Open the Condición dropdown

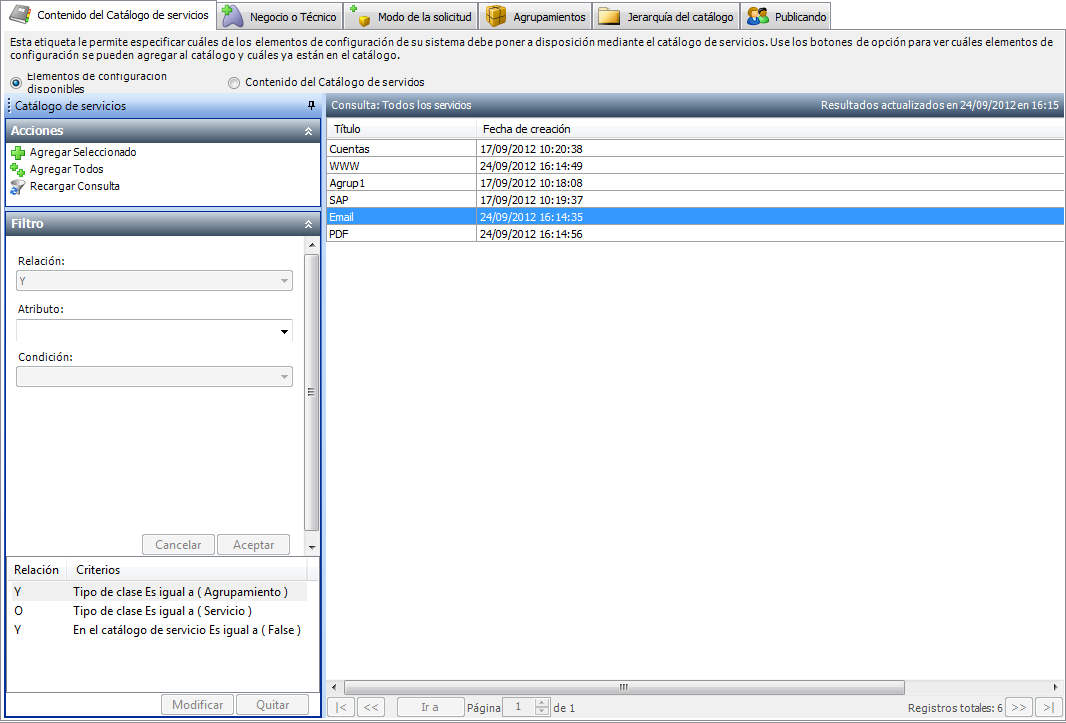coord(284,377)
